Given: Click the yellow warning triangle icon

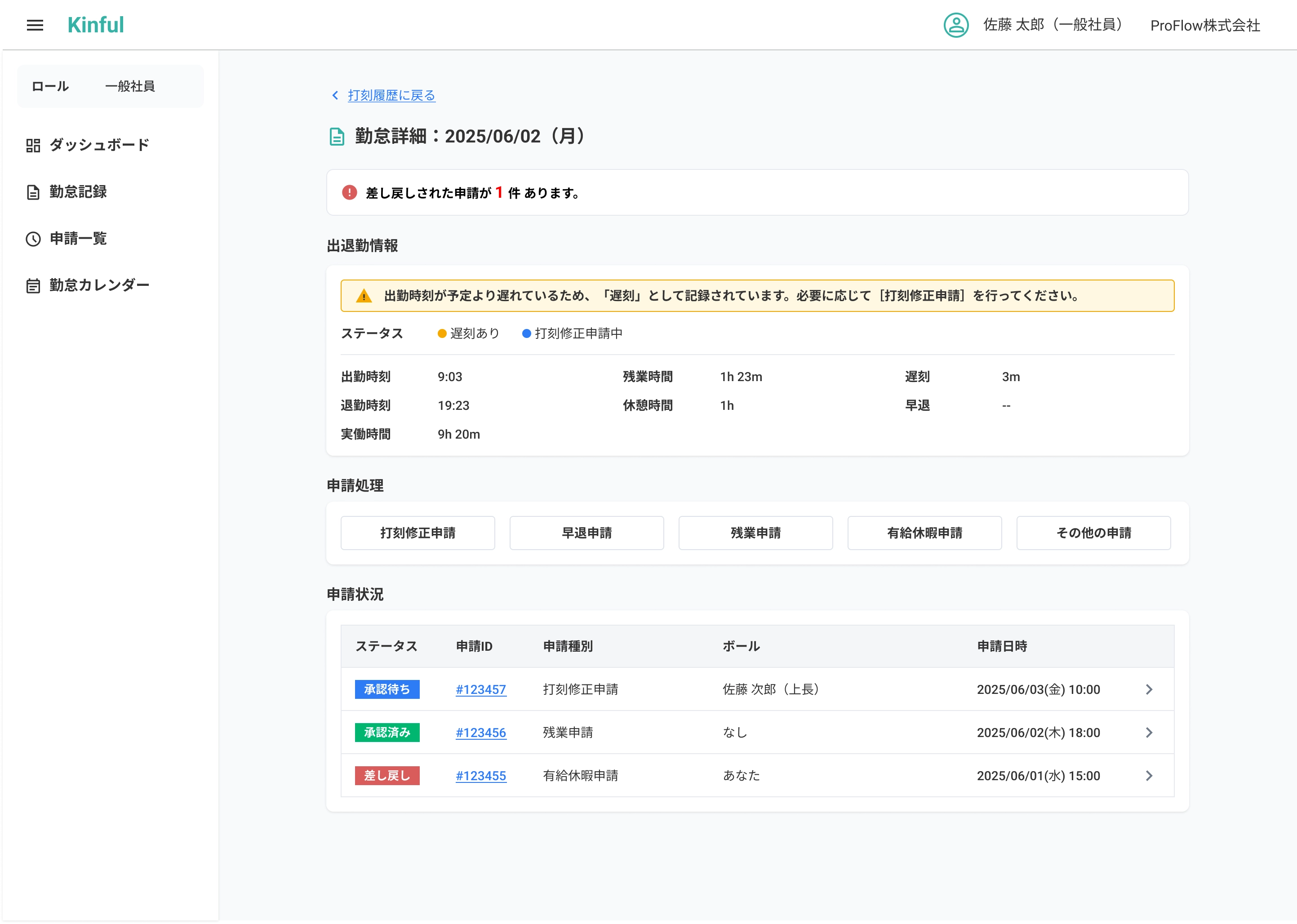Looking at the screenshot, I should coord(364,296).
